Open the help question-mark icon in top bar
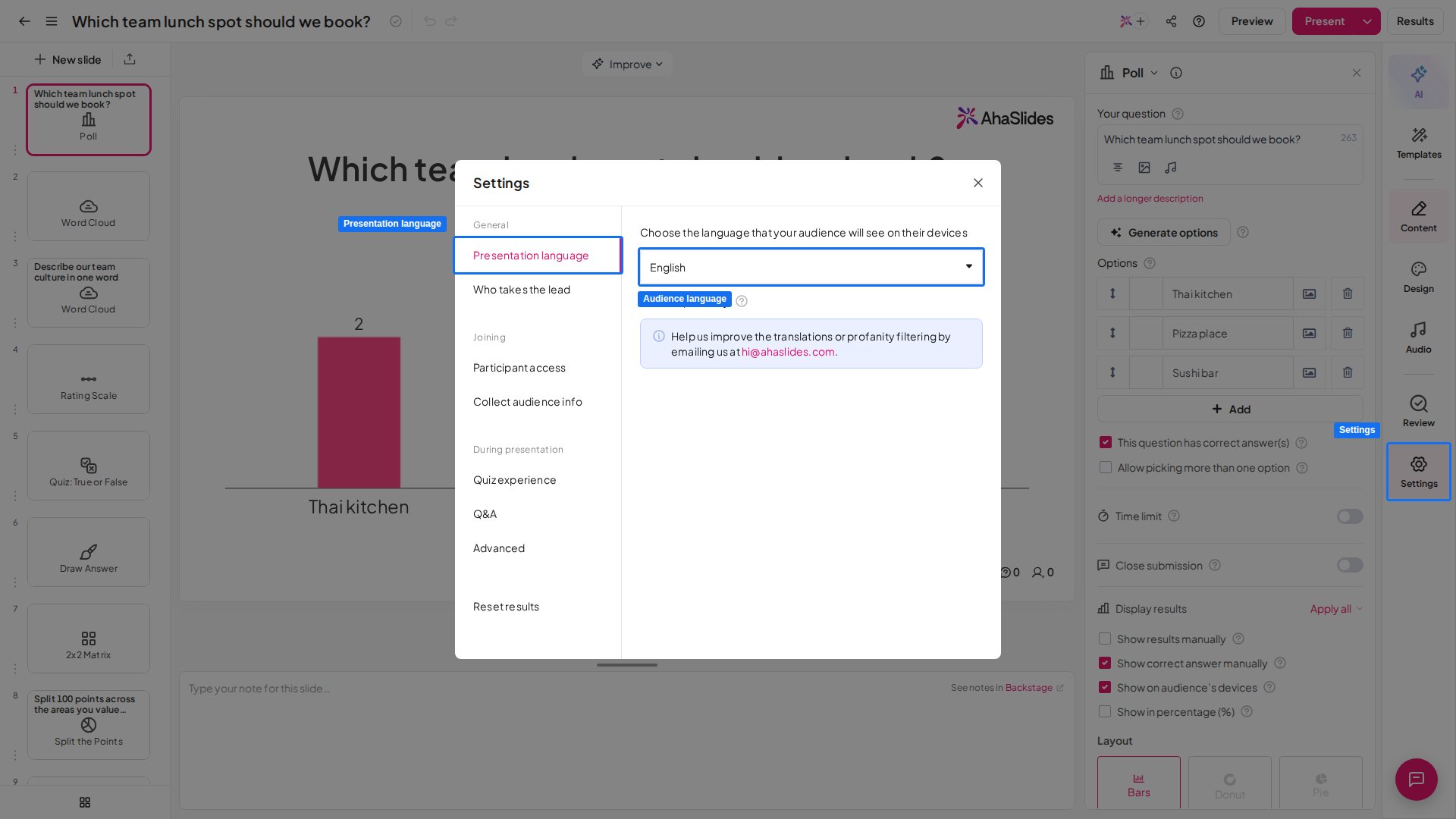 tap(1198, 21)
